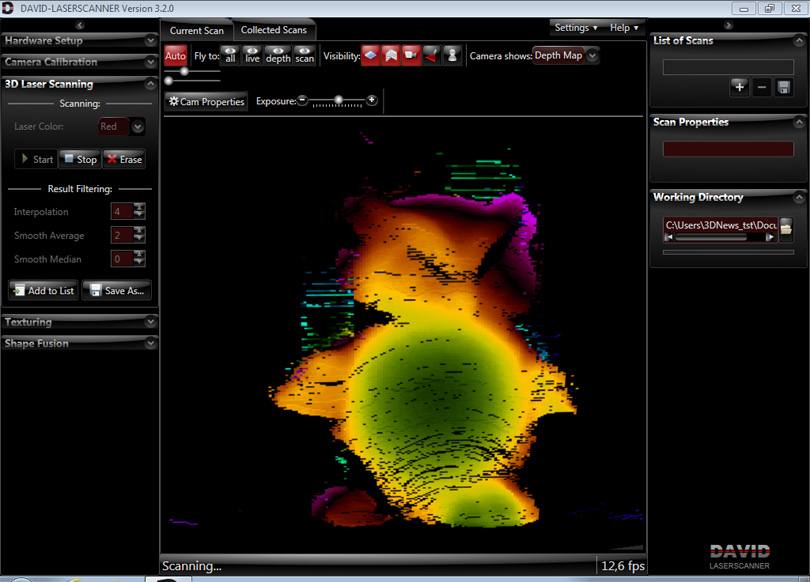Click the floppy disk icon in List of Scans

[784, 88]
